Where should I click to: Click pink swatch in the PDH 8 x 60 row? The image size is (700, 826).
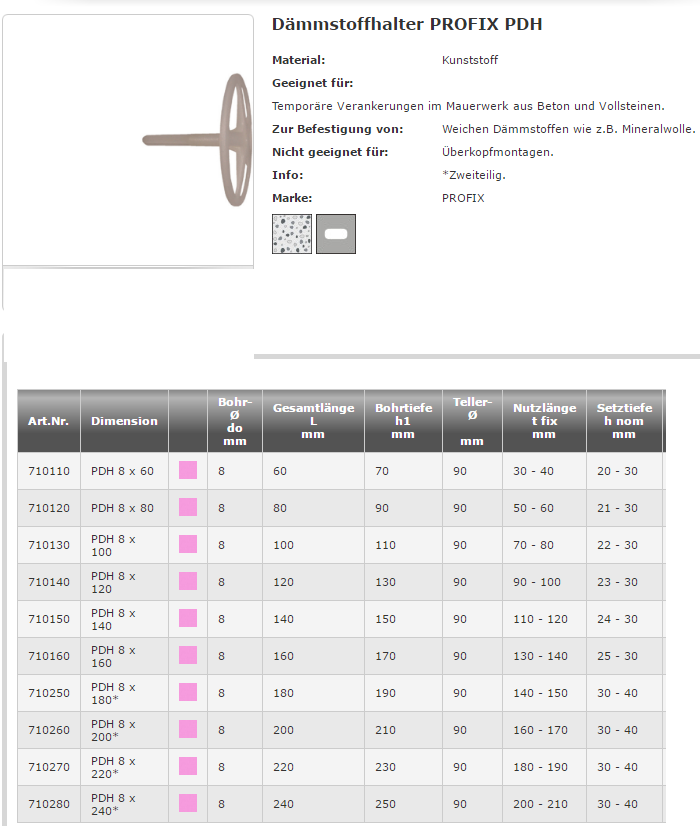click(188, 471)
